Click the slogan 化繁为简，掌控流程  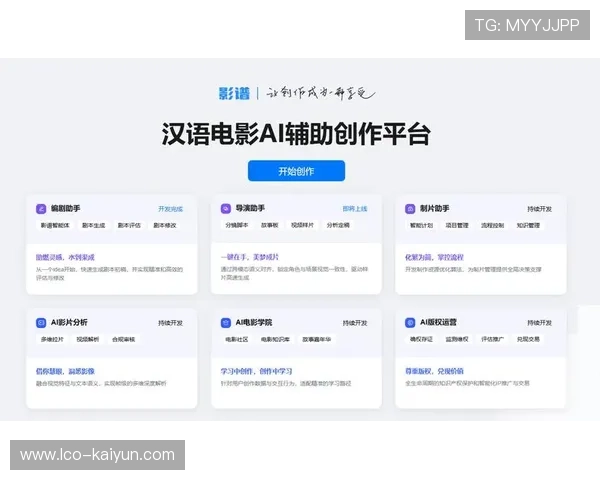point(434,257)
